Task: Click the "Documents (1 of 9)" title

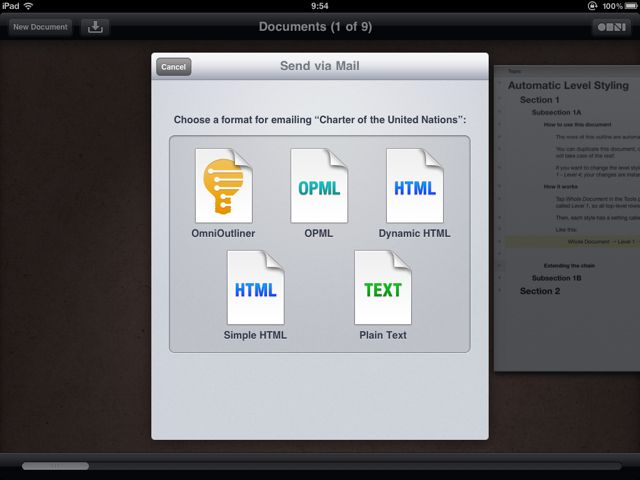Action: pyautogui.click(x=315, y=27)
